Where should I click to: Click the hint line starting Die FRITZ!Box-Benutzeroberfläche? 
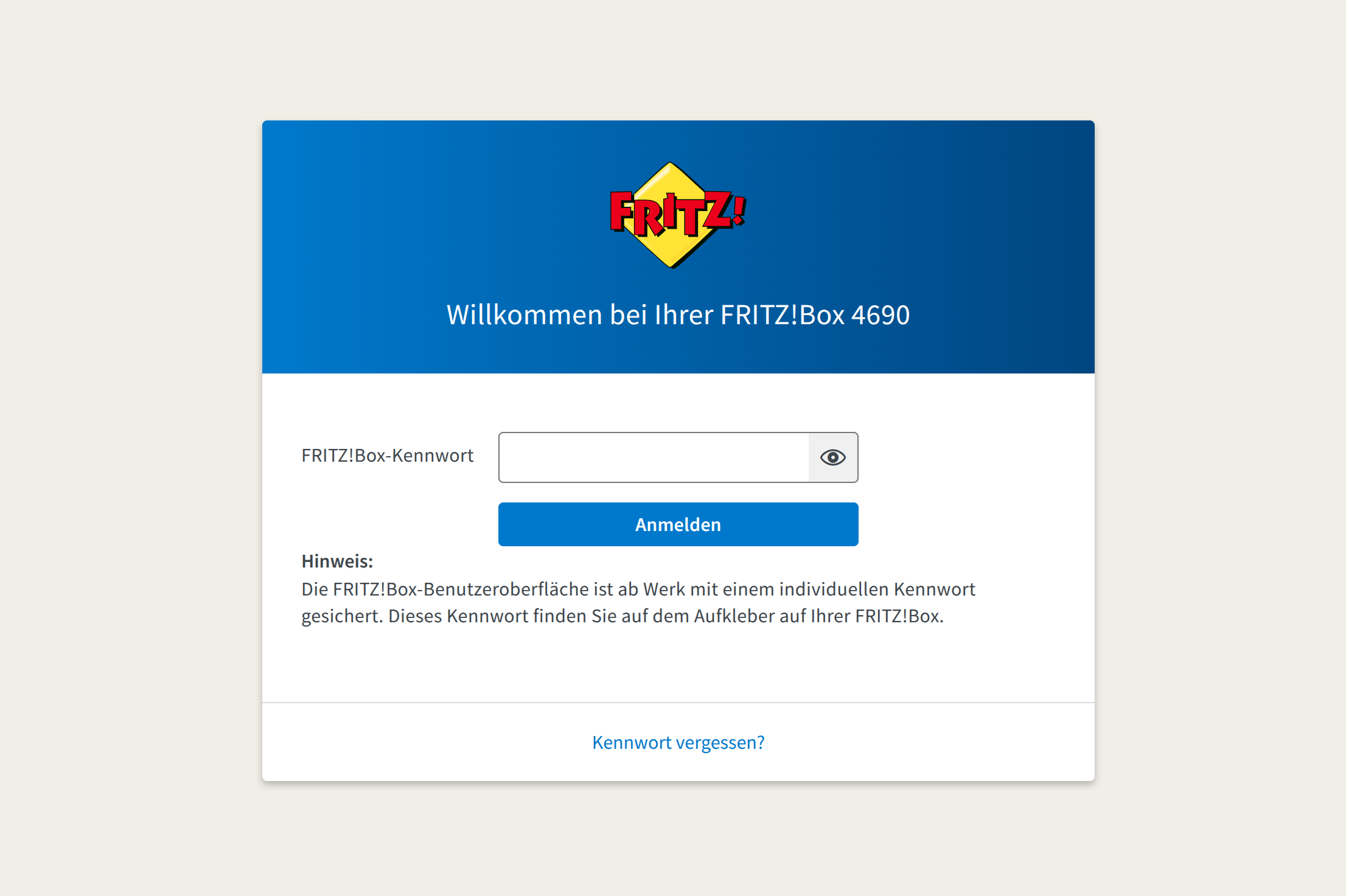pos(638,589)
